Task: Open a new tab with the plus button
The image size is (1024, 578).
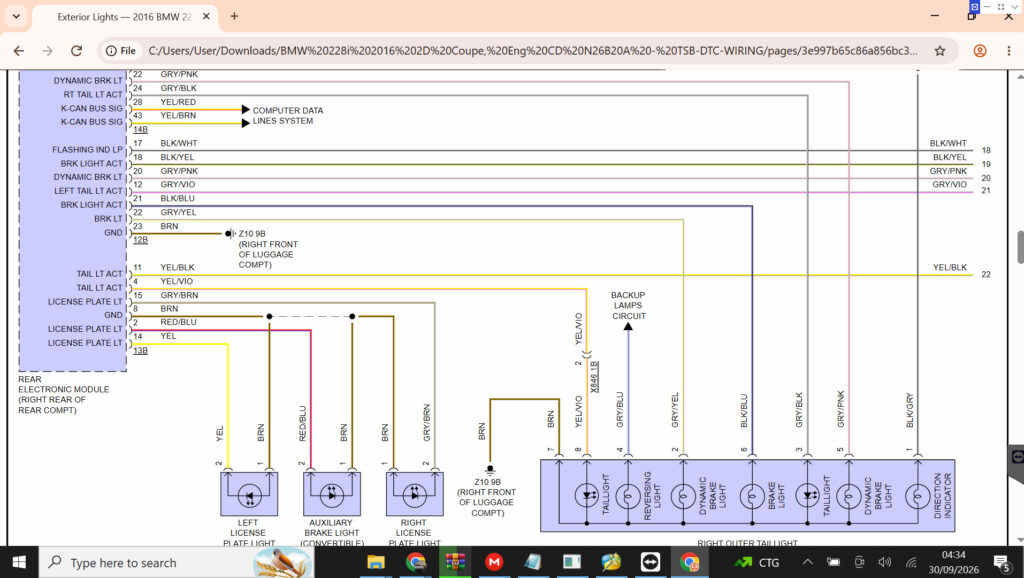Action: click(234, 16)
